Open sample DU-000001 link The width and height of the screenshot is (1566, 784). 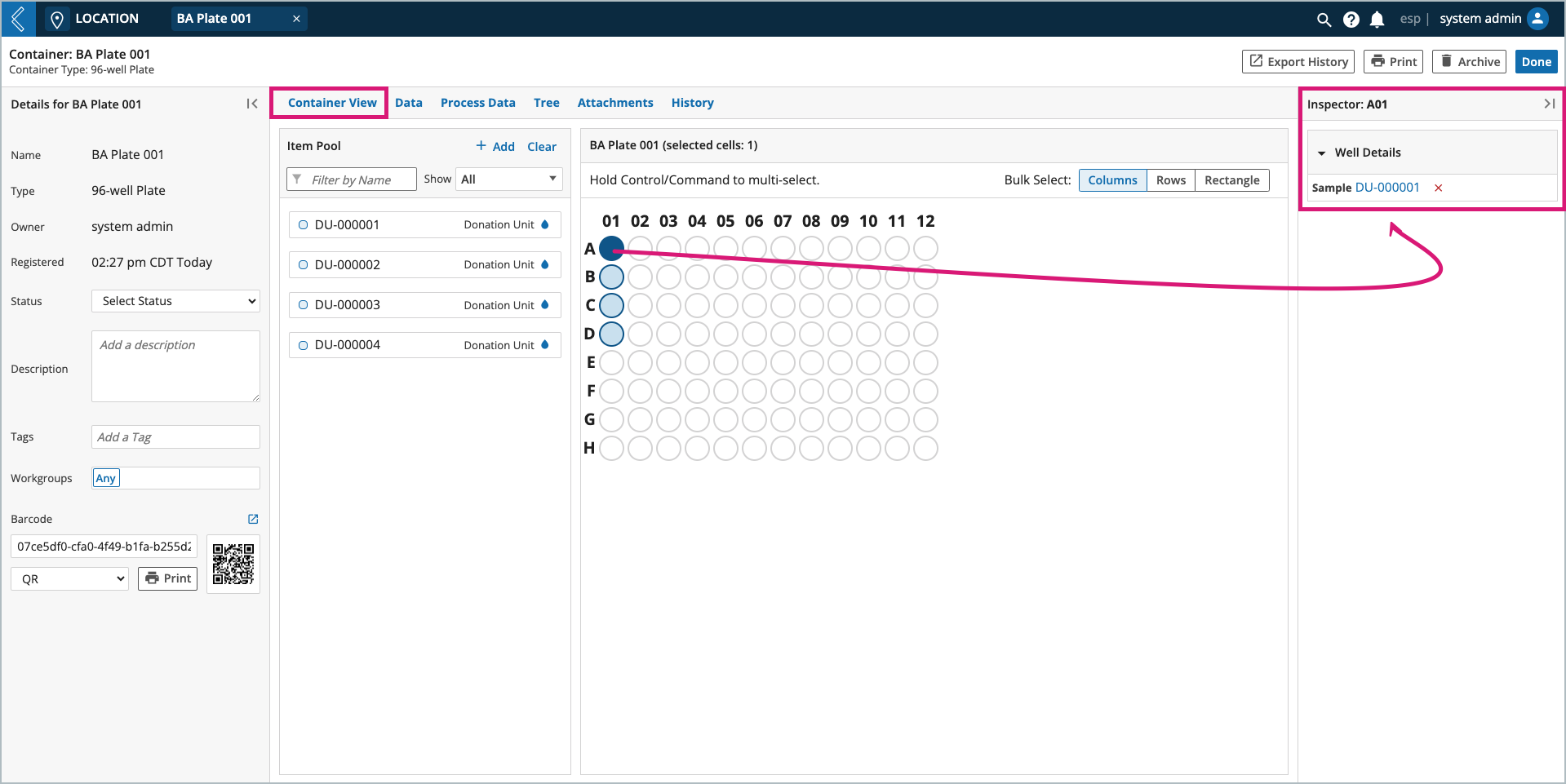1387,188
